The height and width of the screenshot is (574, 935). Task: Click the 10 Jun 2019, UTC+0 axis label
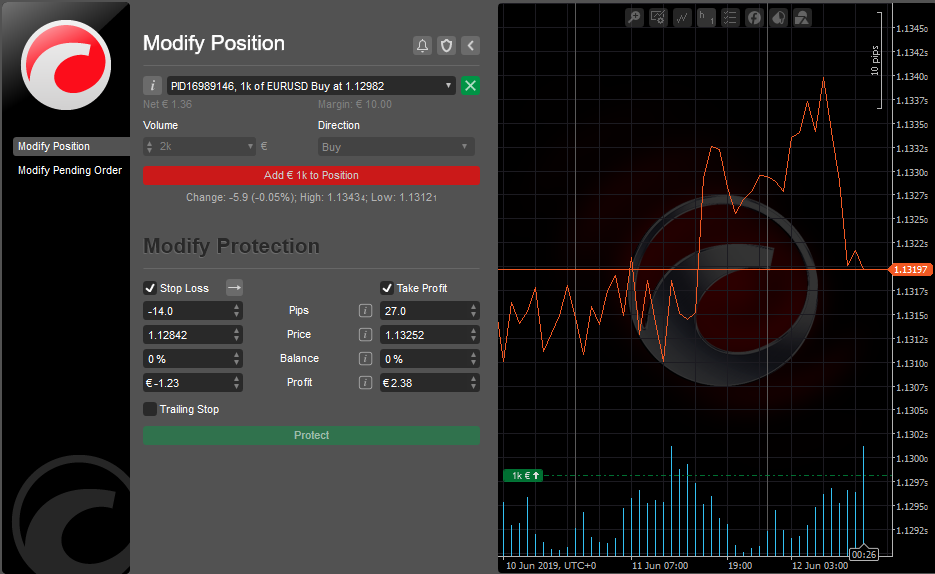coord(551,566)
